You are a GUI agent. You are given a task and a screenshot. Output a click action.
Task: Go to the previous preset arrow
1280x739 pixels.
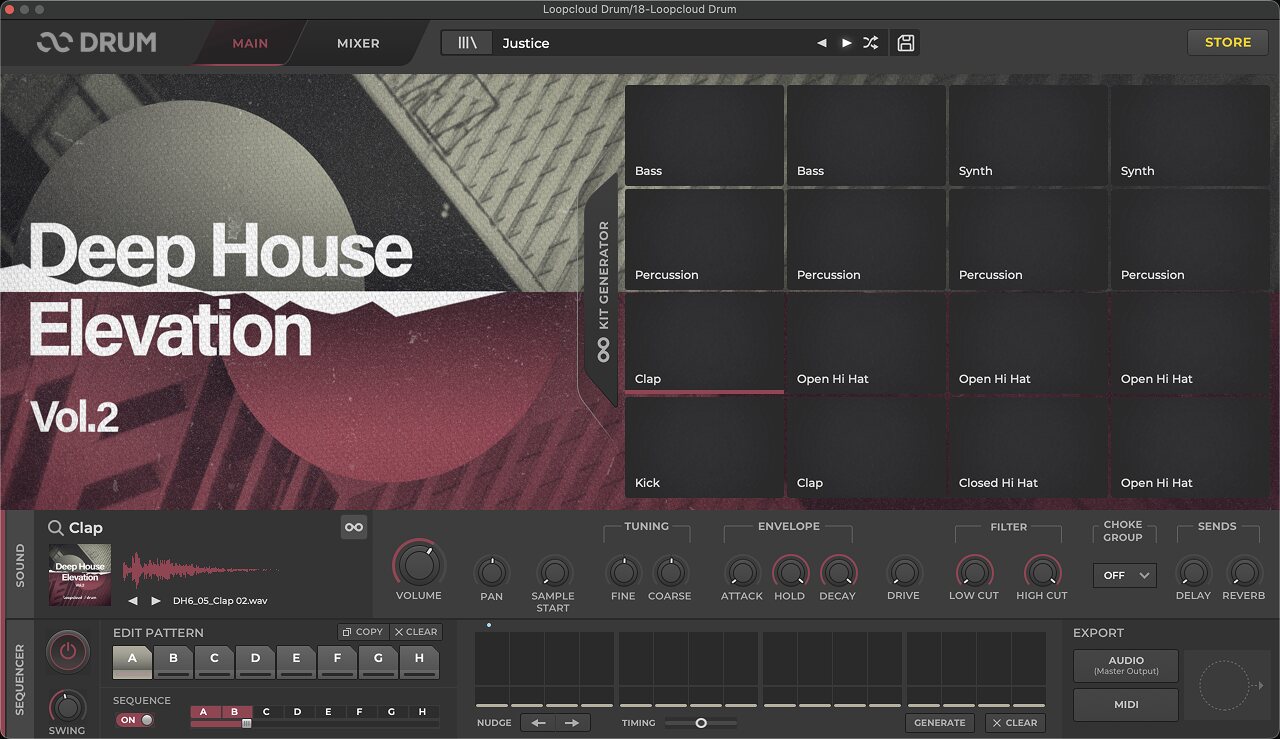point(822,43)
